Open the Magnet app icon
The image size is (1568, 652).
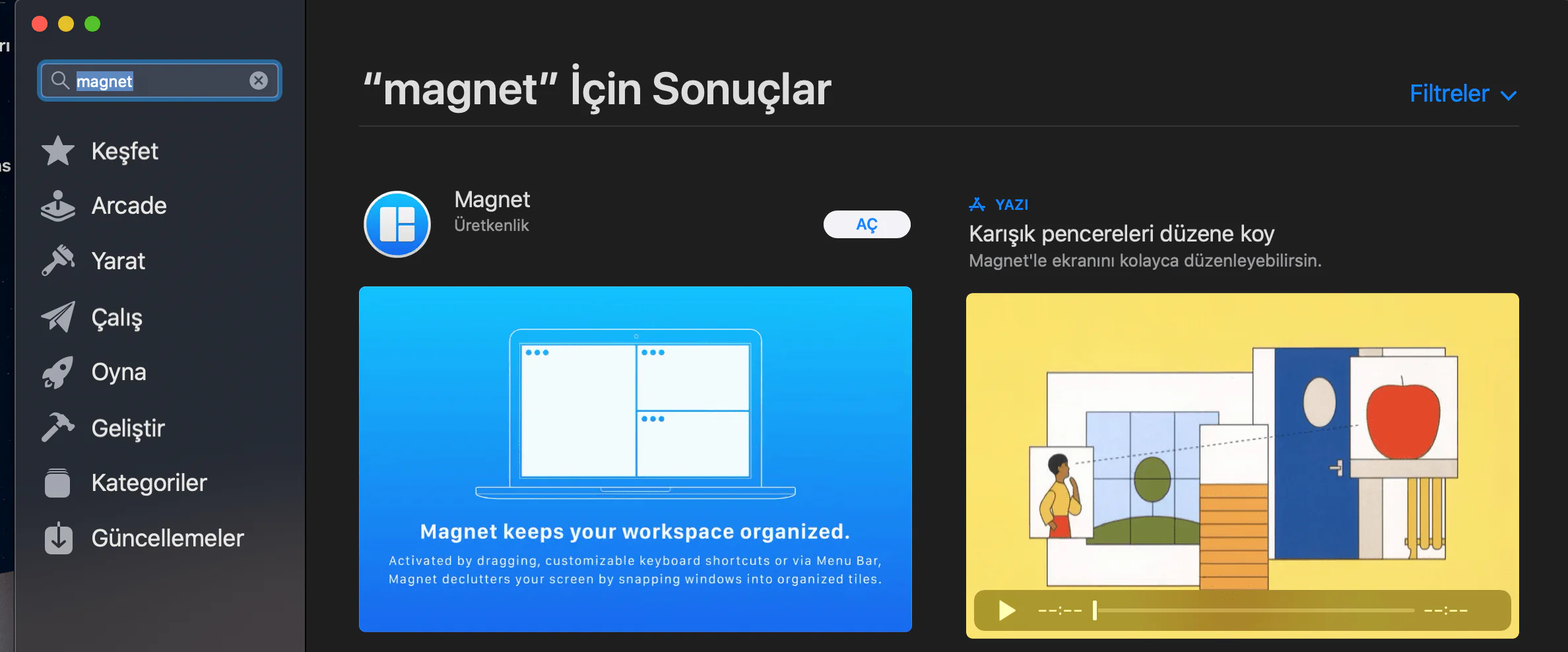pos(397,224)
